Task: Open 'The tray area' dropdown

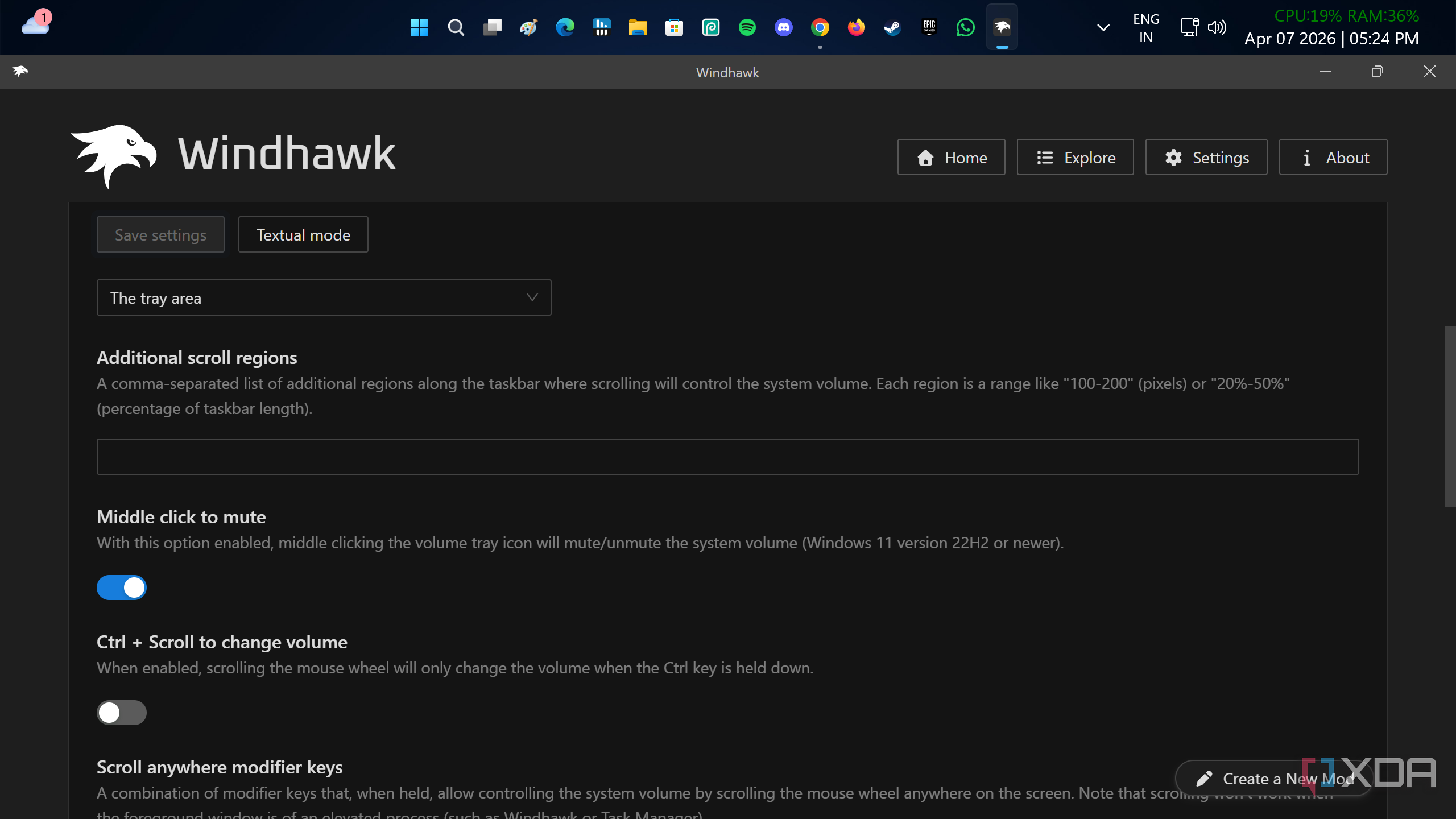Action: [324, 297]
